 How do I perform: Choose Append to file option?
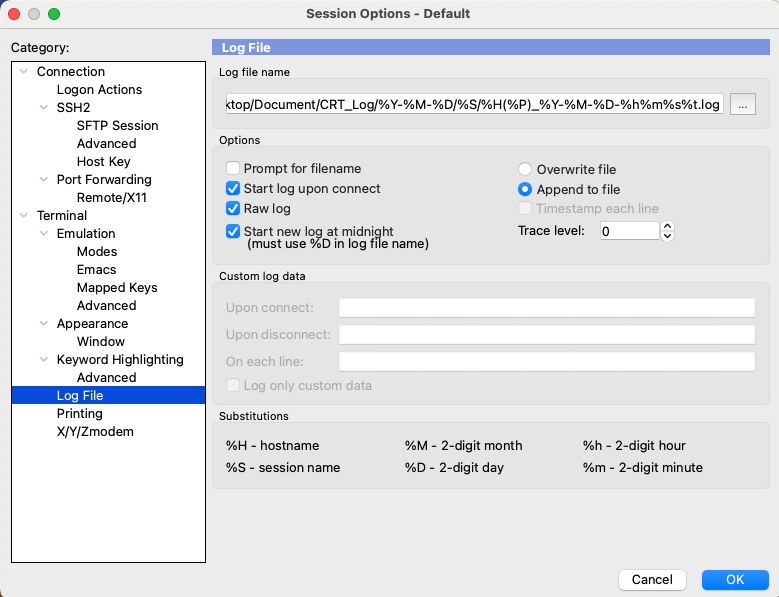525,189
